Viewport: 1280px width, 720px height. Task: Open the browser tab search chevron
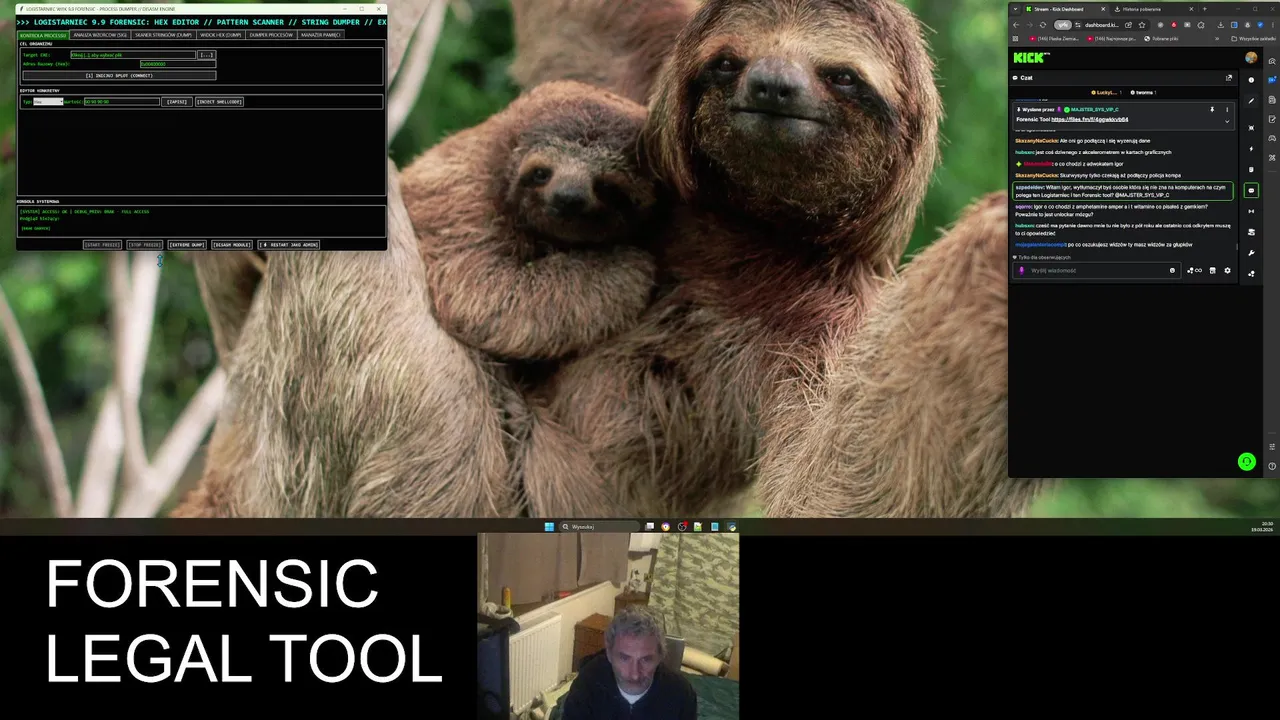[x=1015, y=9]
